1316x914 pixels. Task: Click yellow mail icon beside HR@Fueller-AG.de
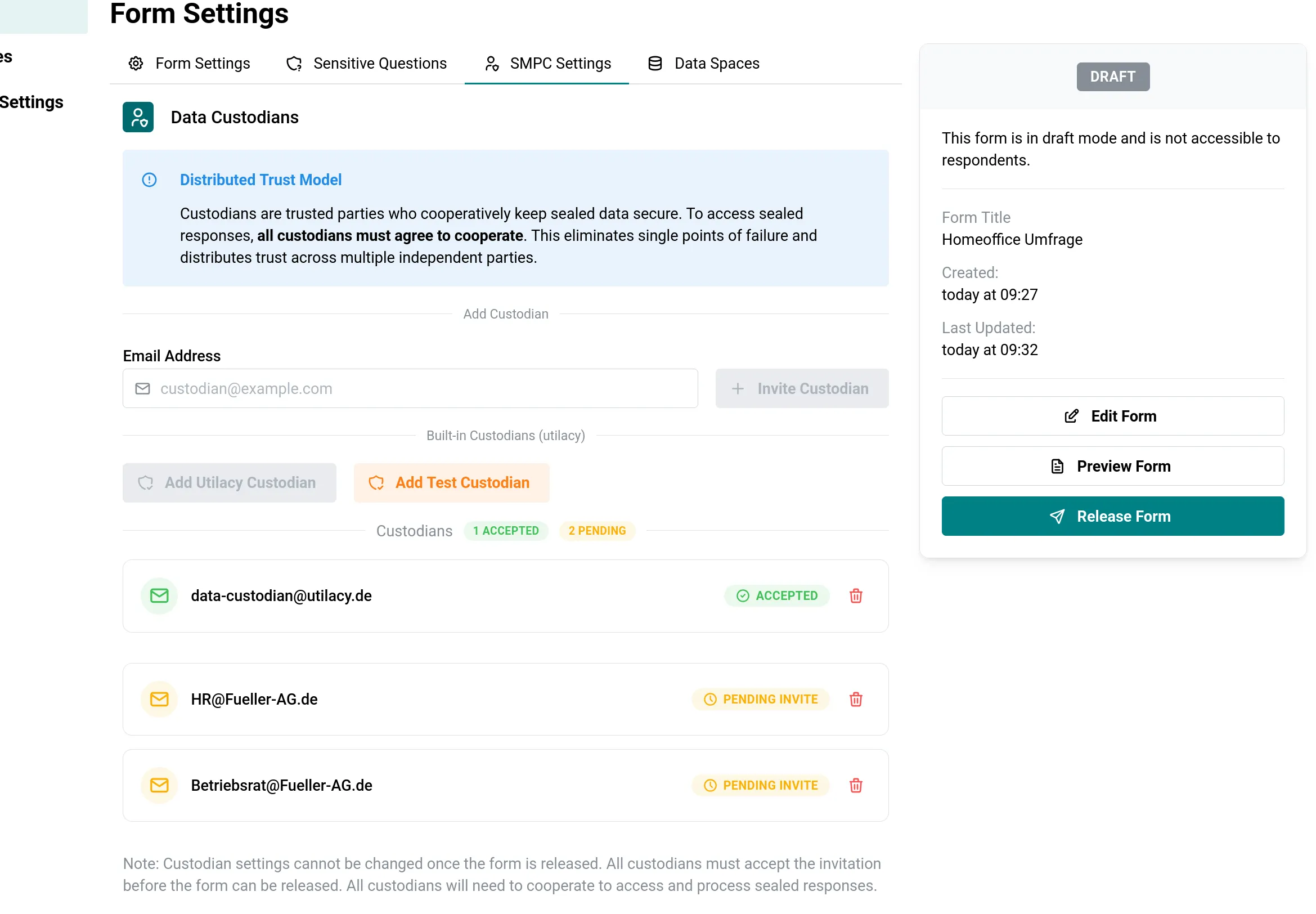point(159,698)
